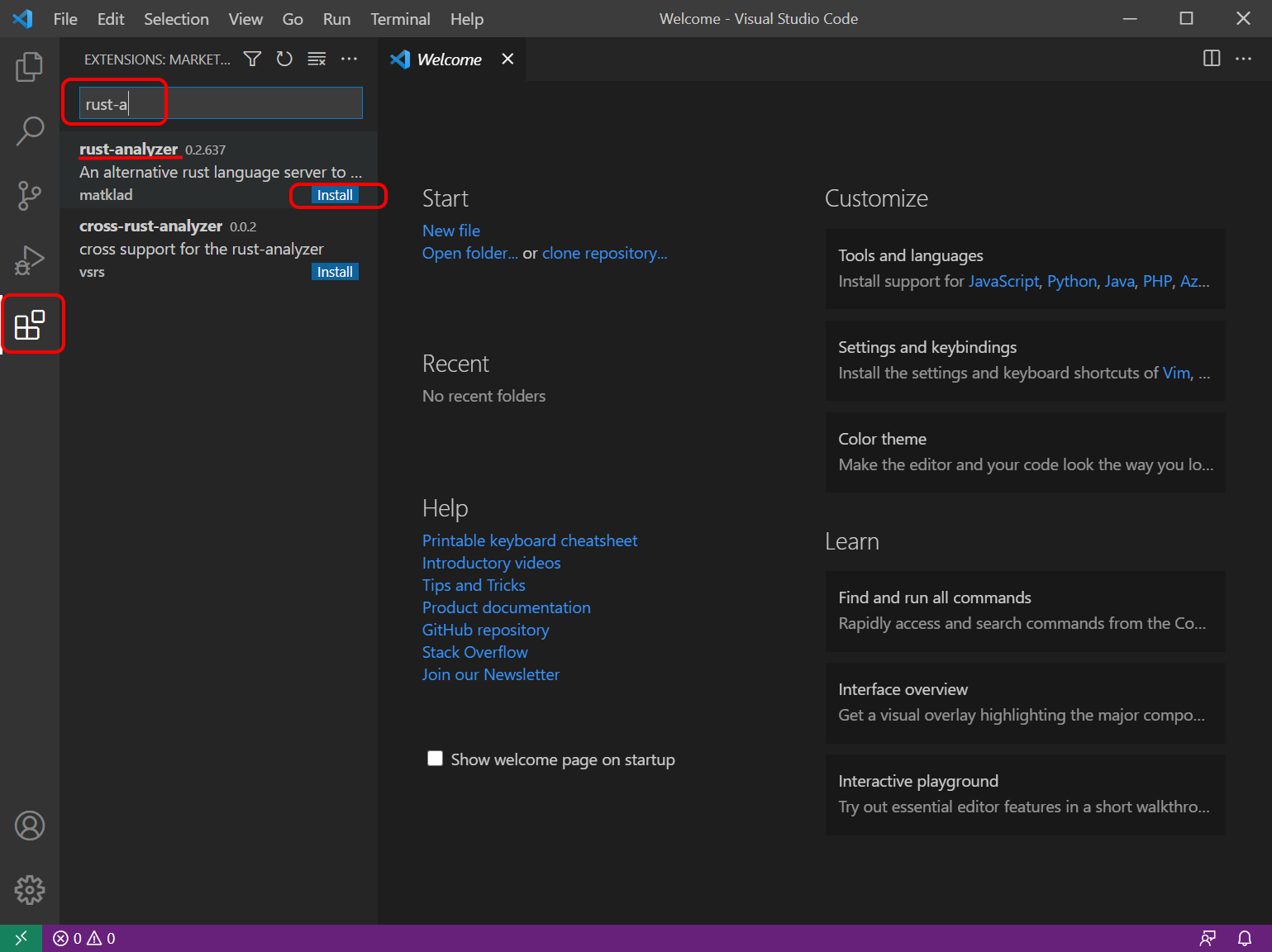The width and height of the screenshot is (1272, 952).
Task: Open the View menu
Action: coord(245,18)
